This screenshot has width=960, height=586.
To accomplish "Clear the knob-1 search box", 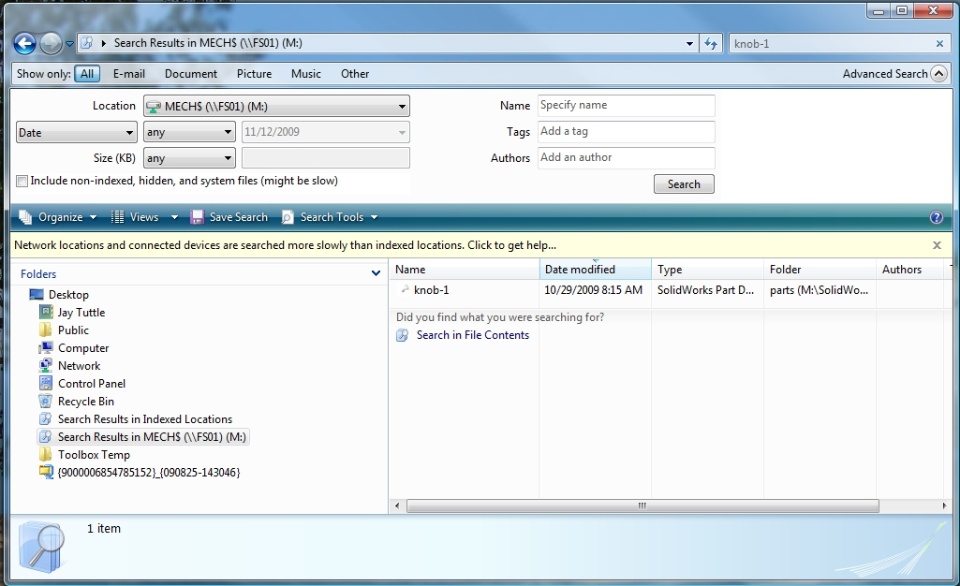I will pyautogui.click(x=939, y=43).
